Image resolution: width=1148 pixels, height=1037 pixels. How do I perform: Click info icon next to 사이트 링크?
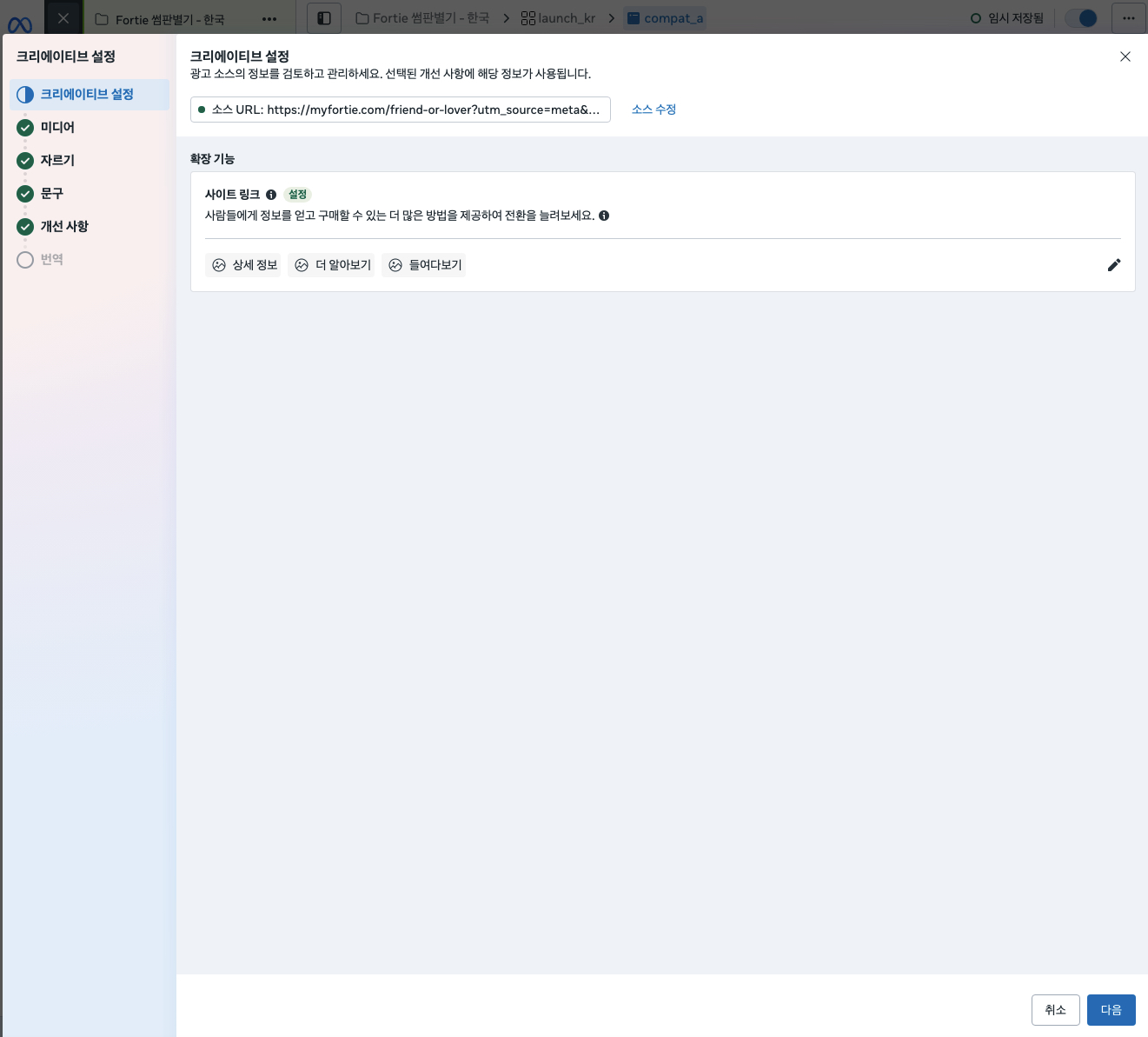pyautogui.click(x=271, y=195)
